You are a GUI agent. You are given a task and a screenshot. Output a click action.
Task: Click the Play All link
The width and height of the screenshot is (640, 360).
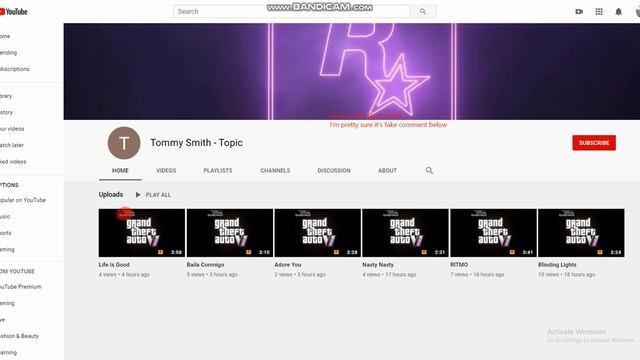pyautogui.click(x=158, y=195)
